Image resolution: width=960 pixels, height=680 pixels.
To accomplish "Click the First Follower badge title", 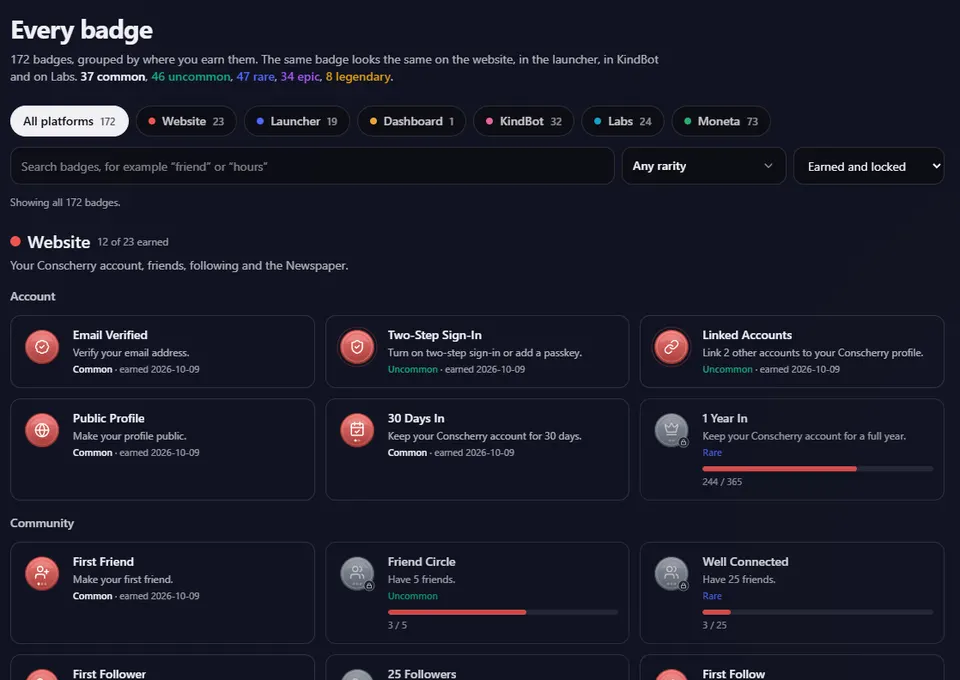I will (109, 674).
